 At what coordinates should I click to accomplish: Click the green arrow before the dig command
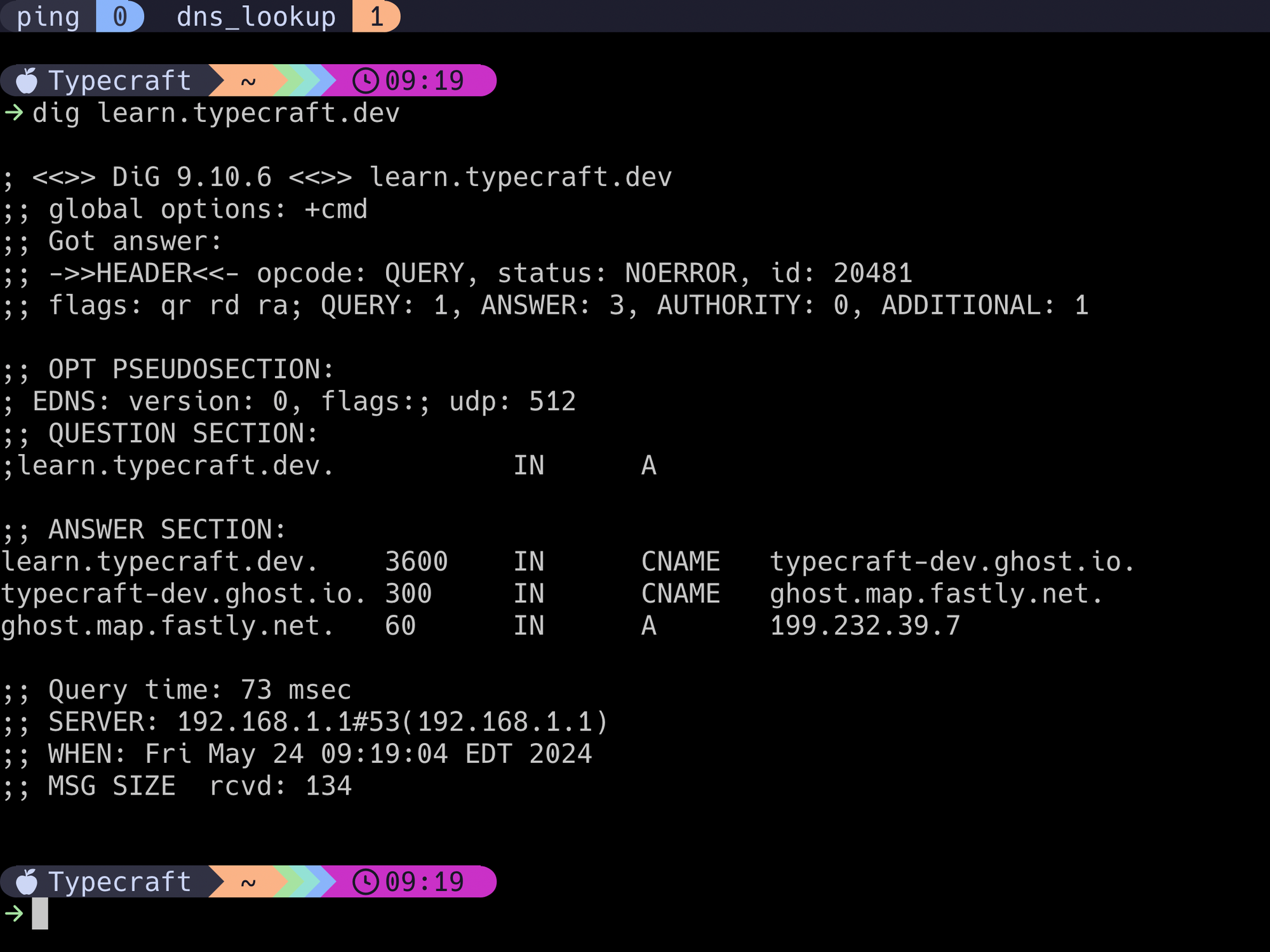(14, 113)
